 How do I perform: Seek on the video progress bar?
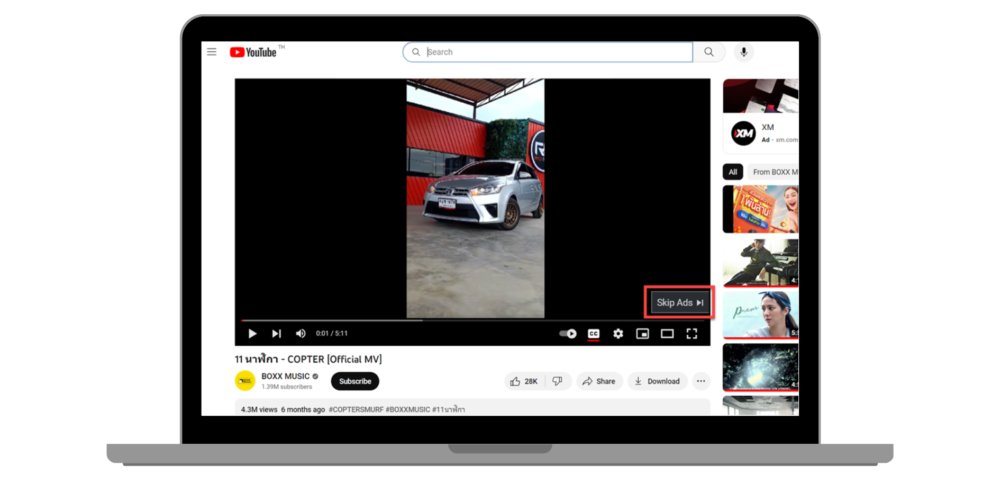473,320
